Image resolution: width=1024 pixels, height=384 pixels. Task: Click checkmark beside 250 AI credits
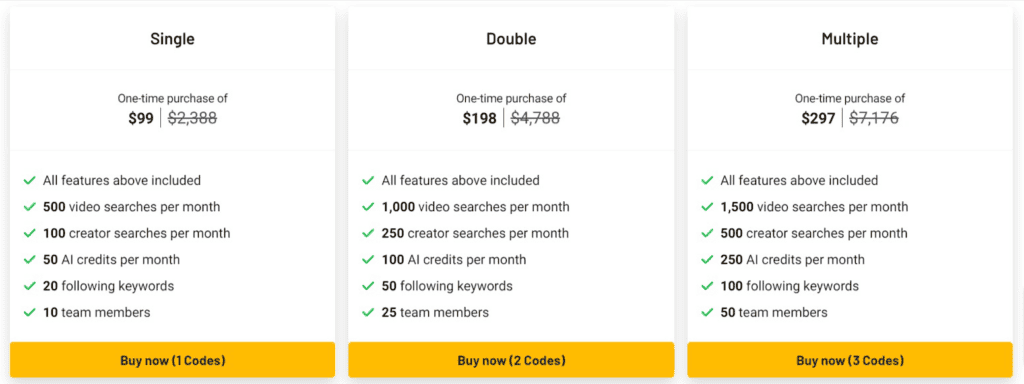pos(707,259)
